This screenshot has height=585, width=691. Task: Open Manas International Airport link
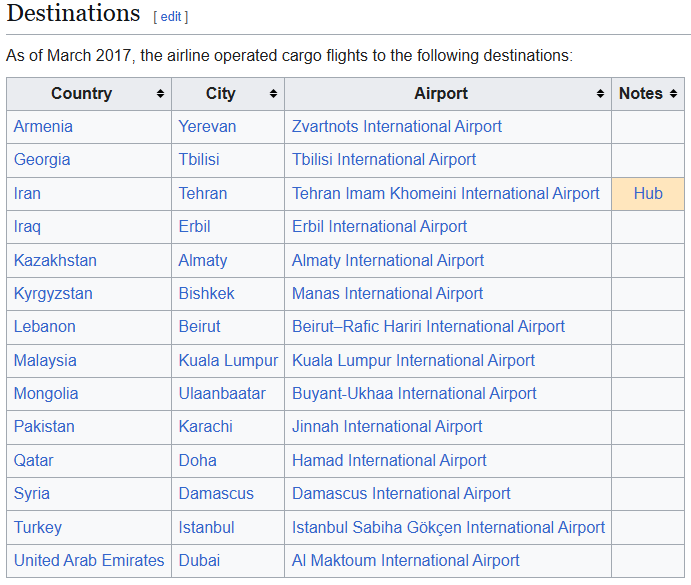pos(387,294)
